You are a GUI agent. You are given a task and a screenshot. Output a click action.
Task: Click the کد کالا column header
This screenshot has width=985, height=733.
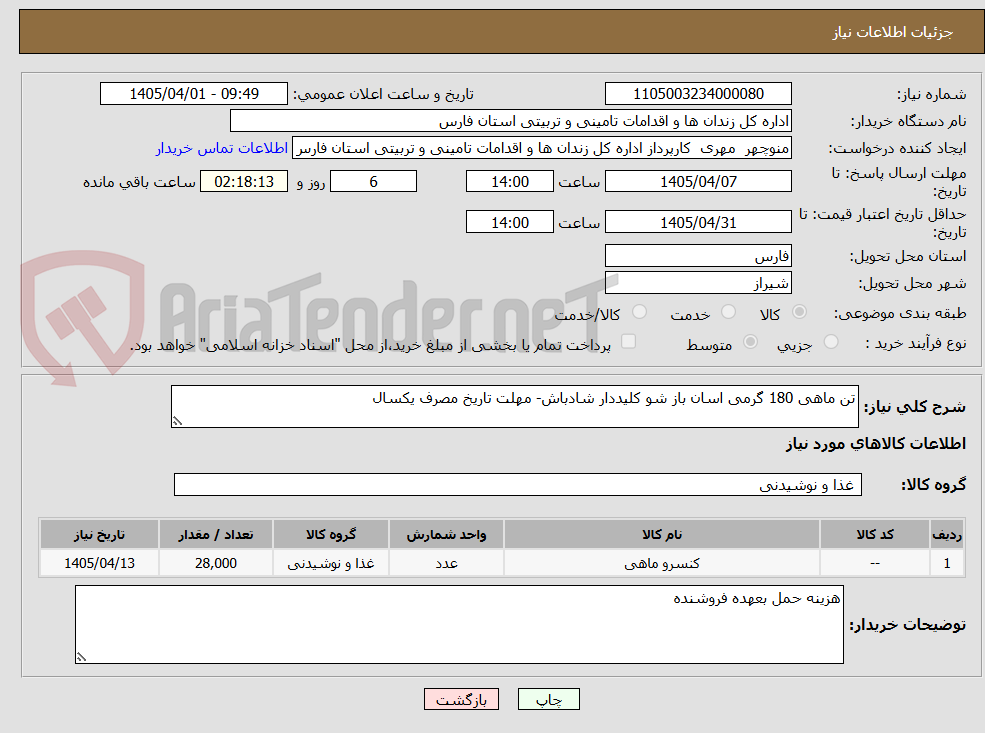click(x=874, y=535)
